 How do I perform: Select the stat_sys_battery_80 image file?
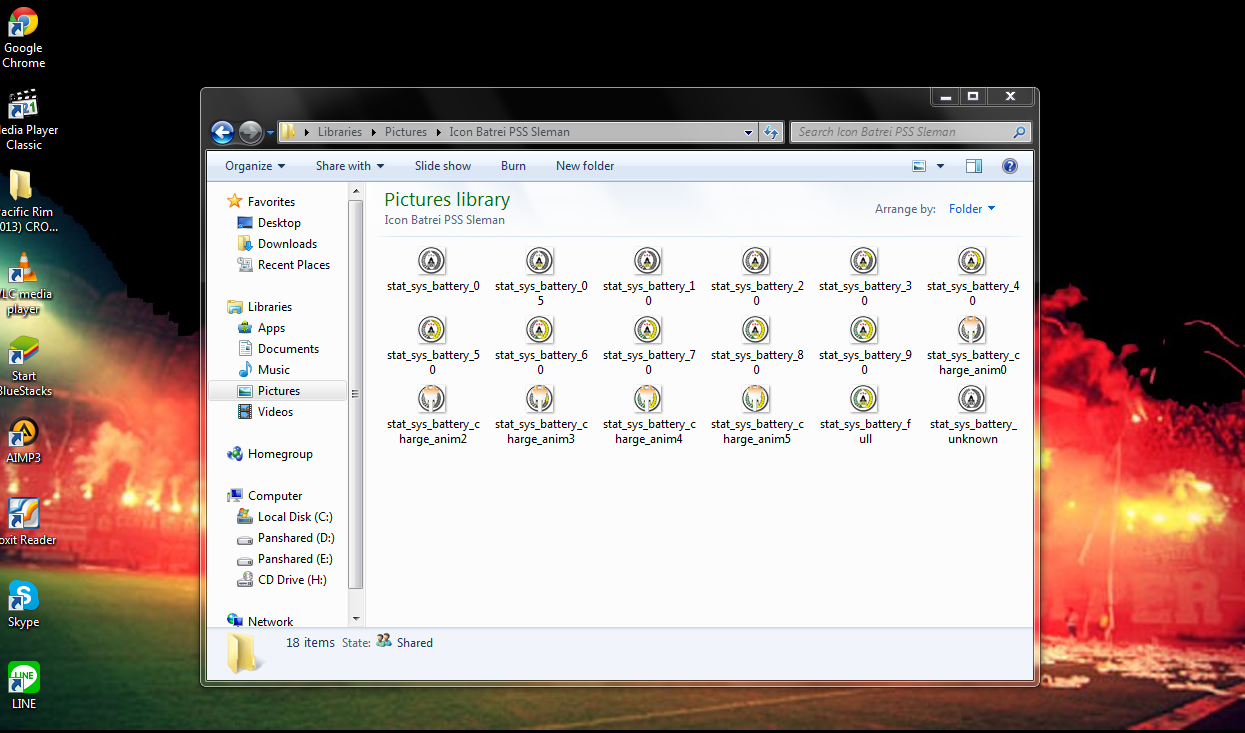[756, 346]
